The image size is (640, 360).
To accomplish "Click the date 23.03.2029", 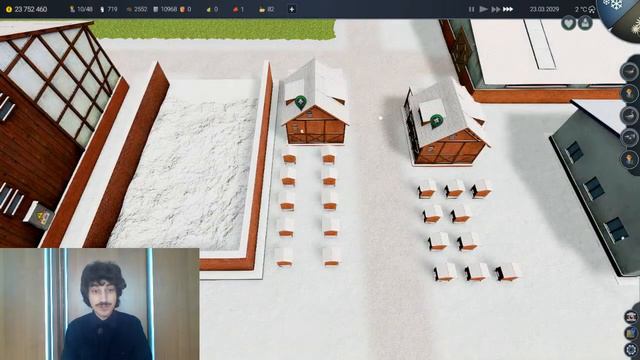I will point(544,9).
